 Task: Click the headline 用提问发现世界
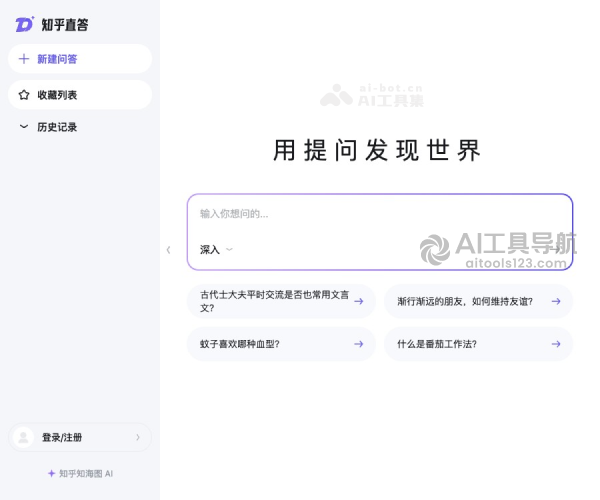(x=377, y=150)
